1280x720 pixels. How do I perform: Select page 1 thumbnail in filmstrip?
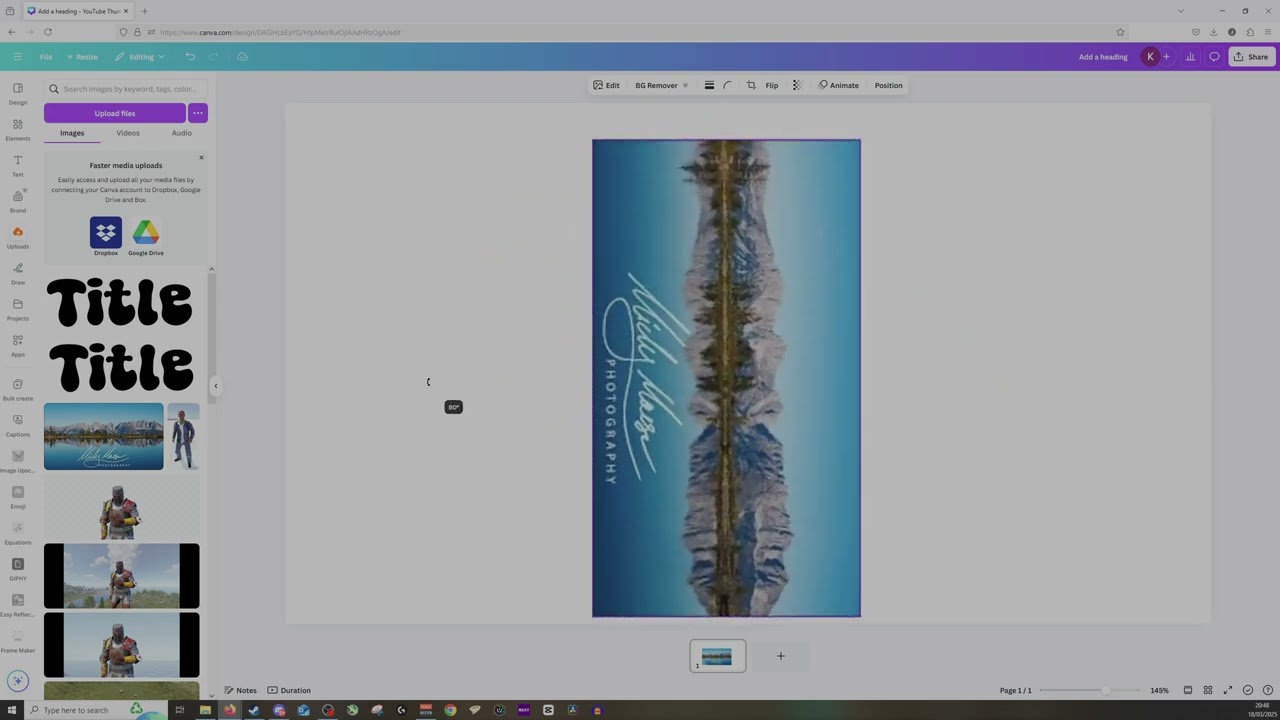(717, 656)
